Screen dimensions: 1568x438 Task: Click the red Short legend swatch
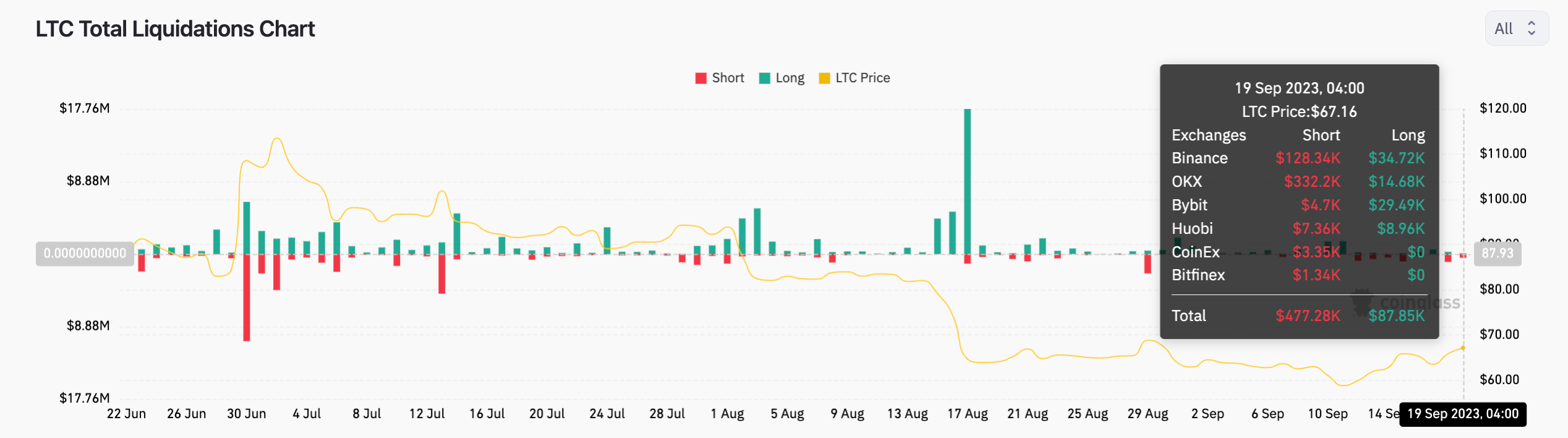pos(701,78)
